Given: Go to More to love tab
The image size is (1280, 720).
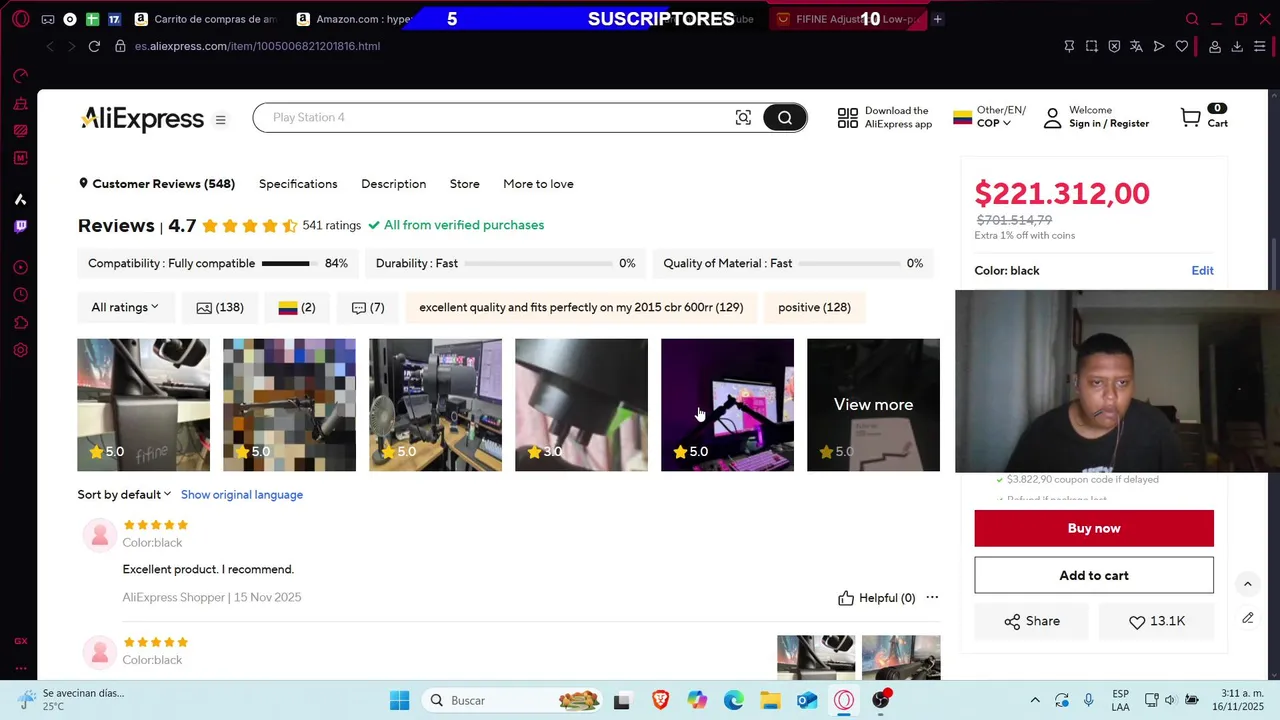Looking at the screenshot, I should tap(538, 184).
